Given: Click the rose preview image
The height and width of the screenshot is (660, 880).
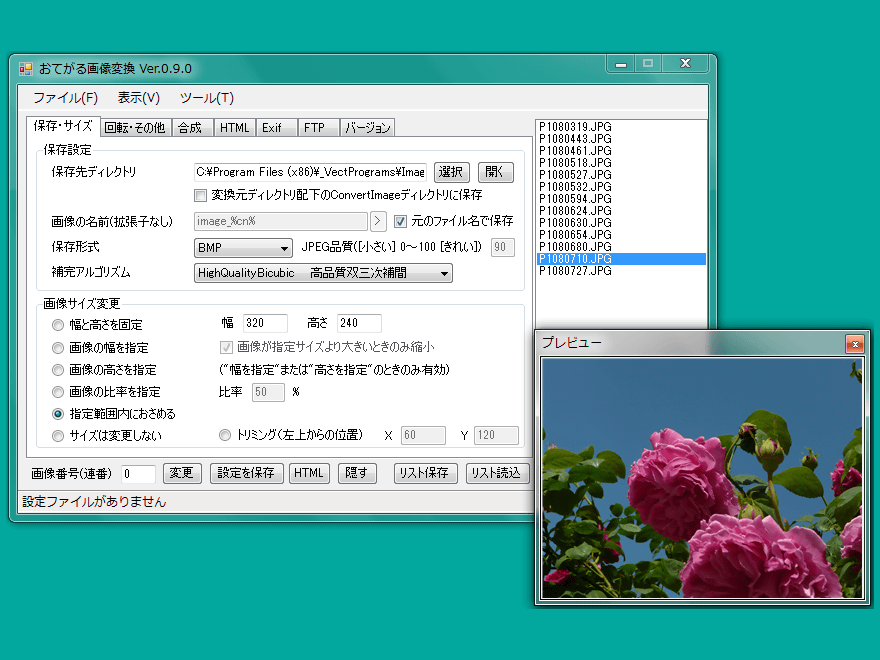Looking at the screenshot, I should coord(702,478).
